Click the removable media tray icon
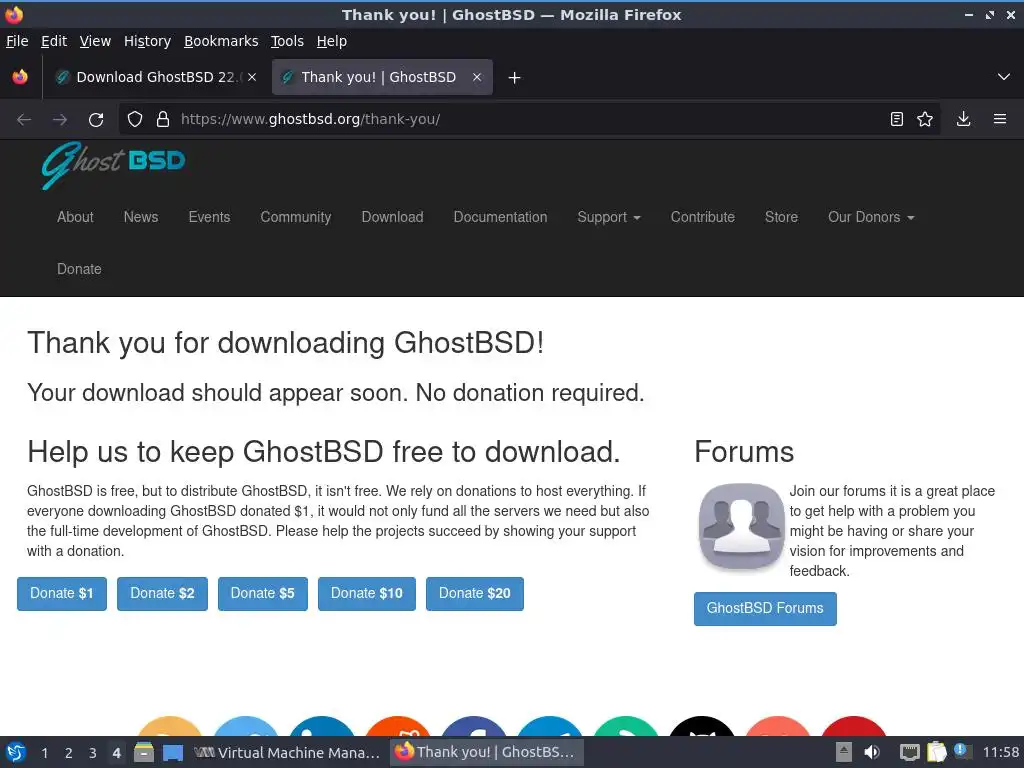This screenshot has width=1024, height=768. tap(844, 752)
